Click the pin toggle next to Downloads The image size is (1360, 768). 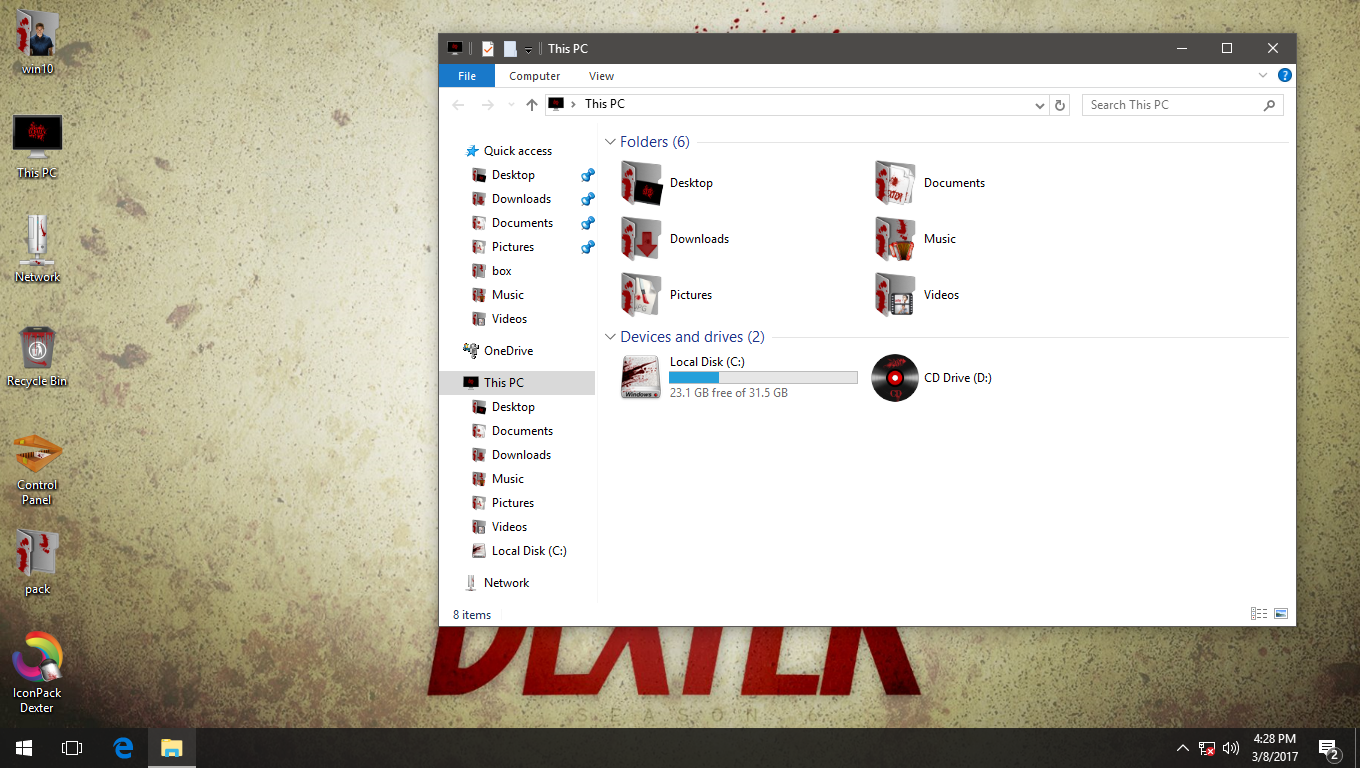587,199
